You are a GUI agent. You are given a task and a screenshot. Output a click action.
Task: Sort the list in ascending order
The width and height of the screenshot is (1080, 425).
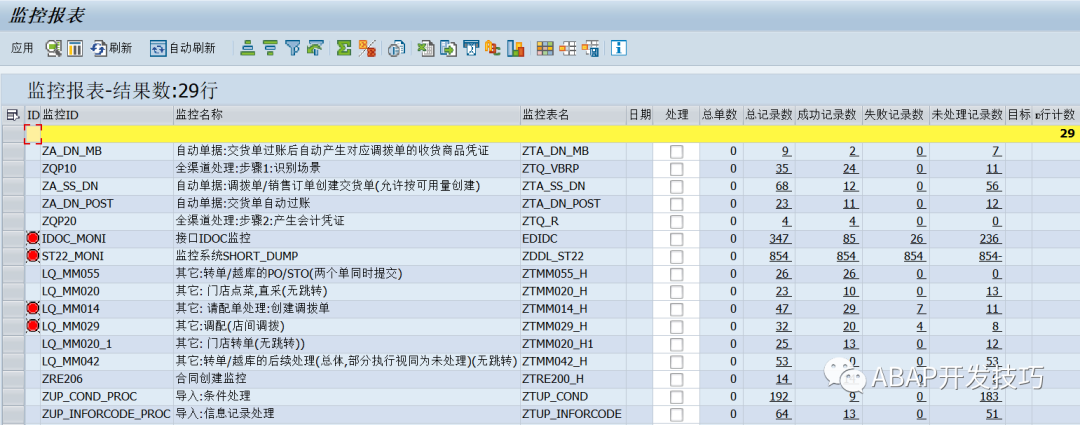[x=248, y=48]
